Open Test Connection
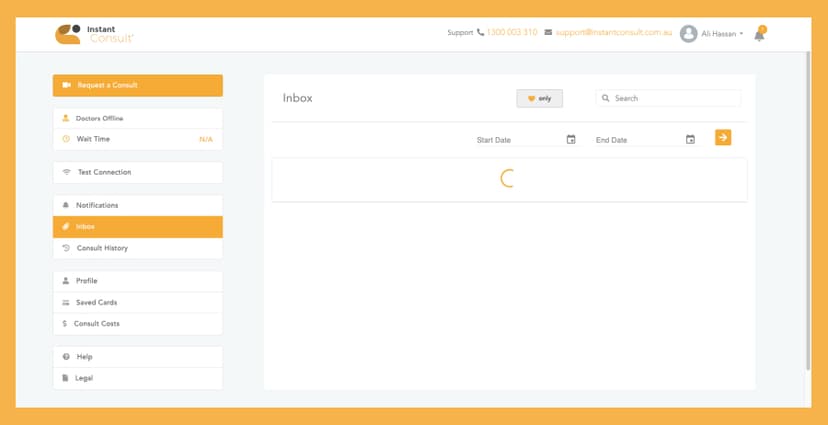This screenshot has width=828, height=425. 138,172
